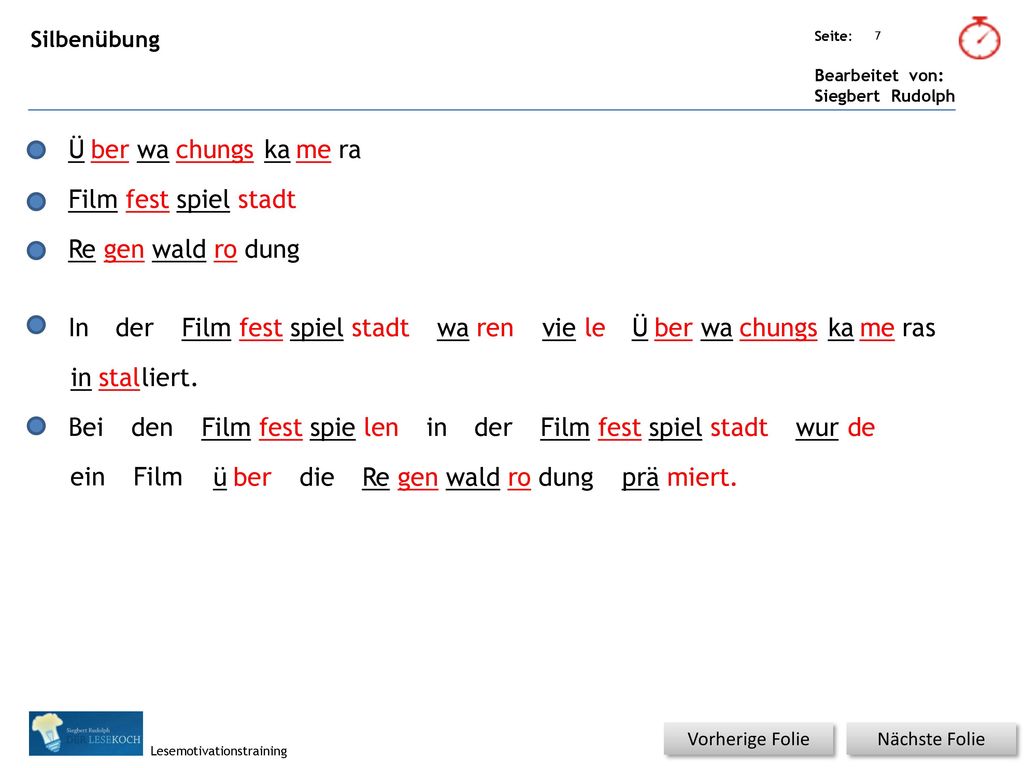Go to Vorherige Folie
This screenshot has width=1024, height=768.
tap(748, 739)
